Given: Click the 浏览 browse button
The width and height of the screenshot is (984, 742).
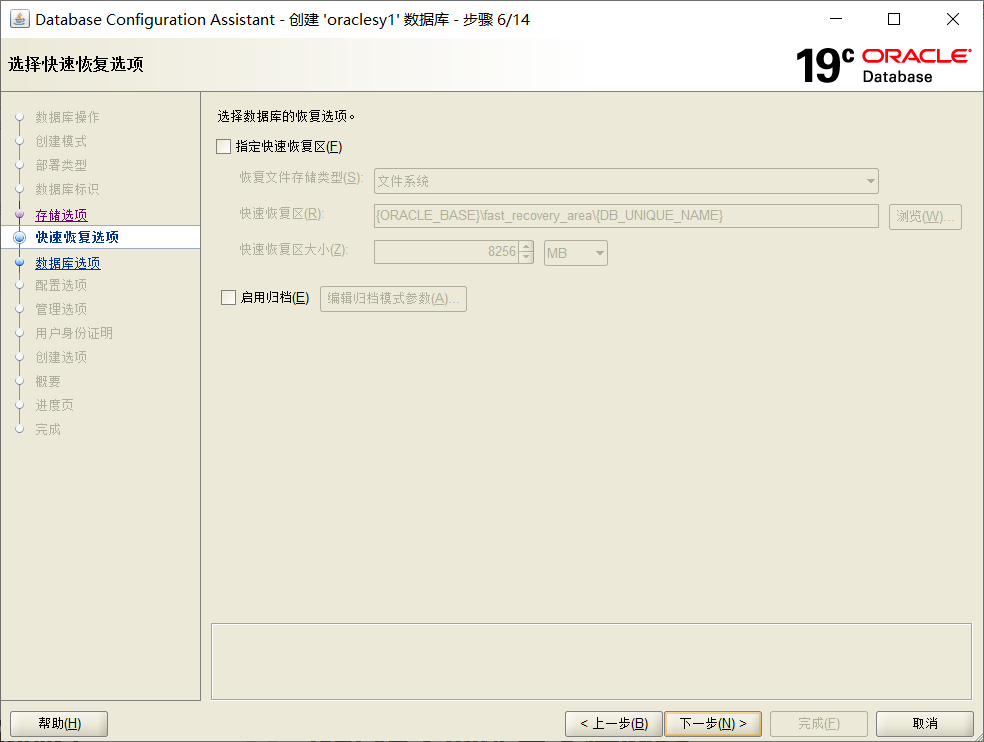Looking at the screenshot, I should 925,217.
